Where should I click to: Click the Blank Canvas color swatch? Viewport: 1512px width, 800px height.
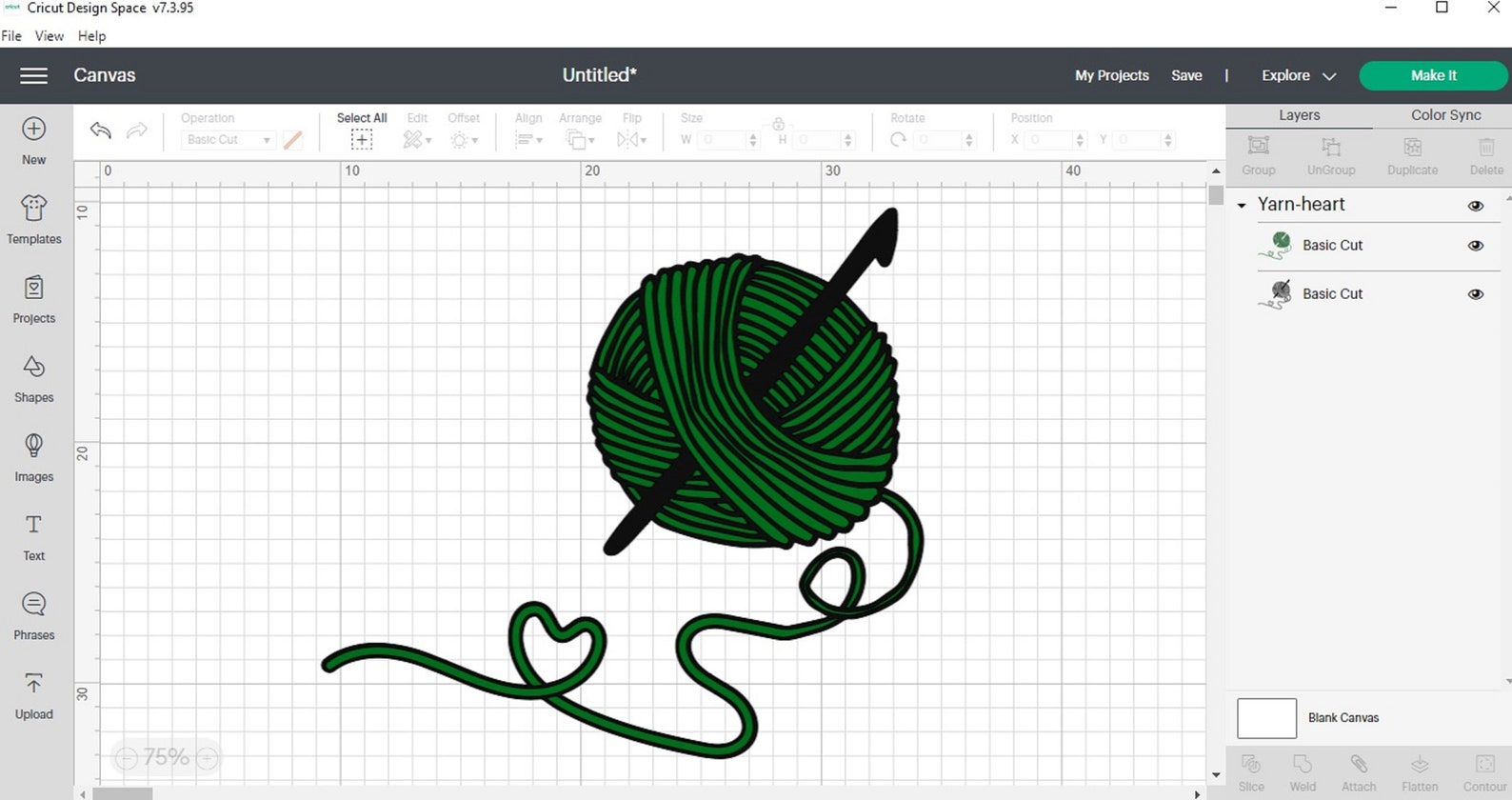pyautogui.click(x=1266, y=718)
